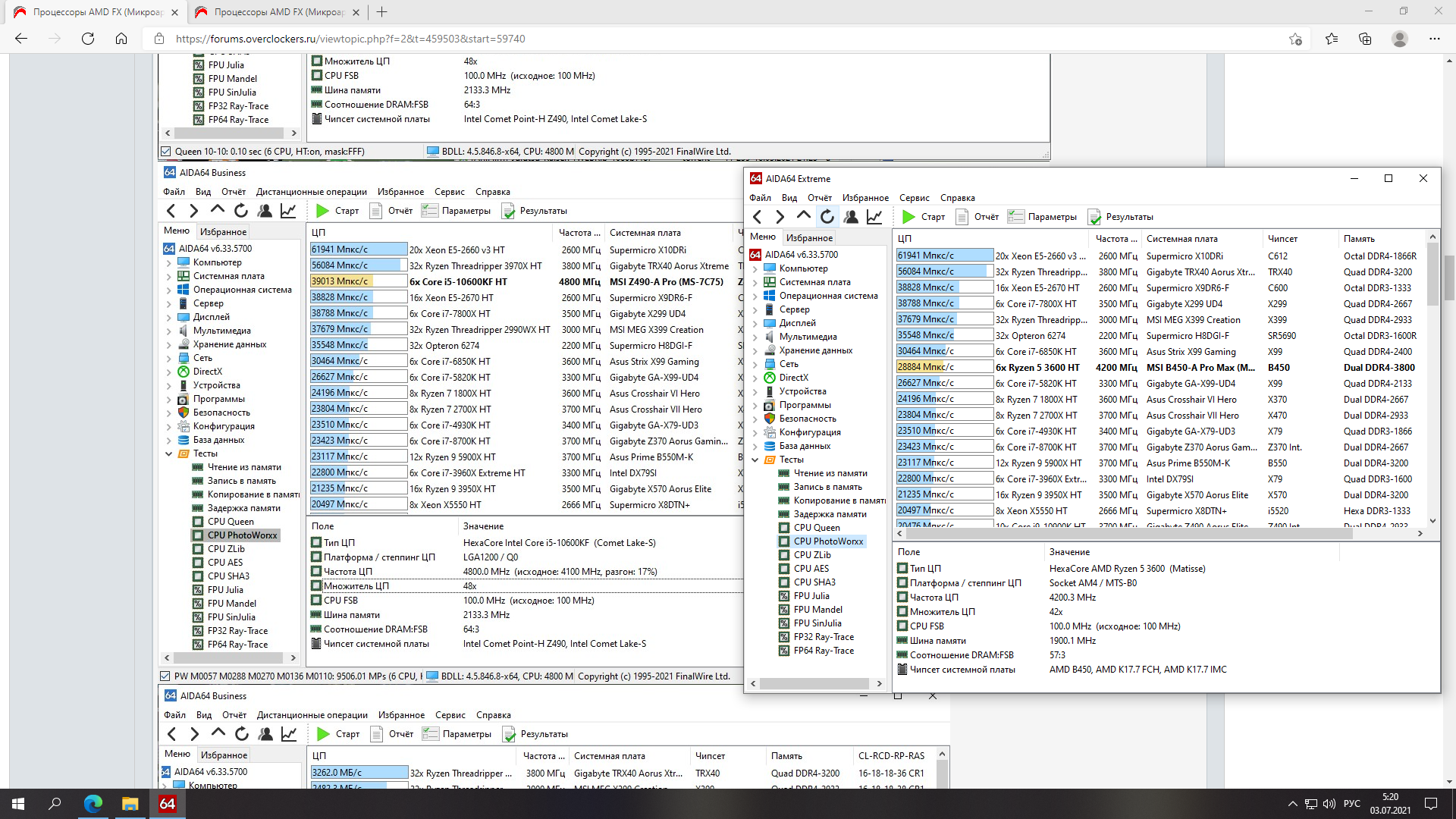Switch to Избранное tab in AIDA64 Extreme
Viewport: 1456px width, 819px height.
809,237
